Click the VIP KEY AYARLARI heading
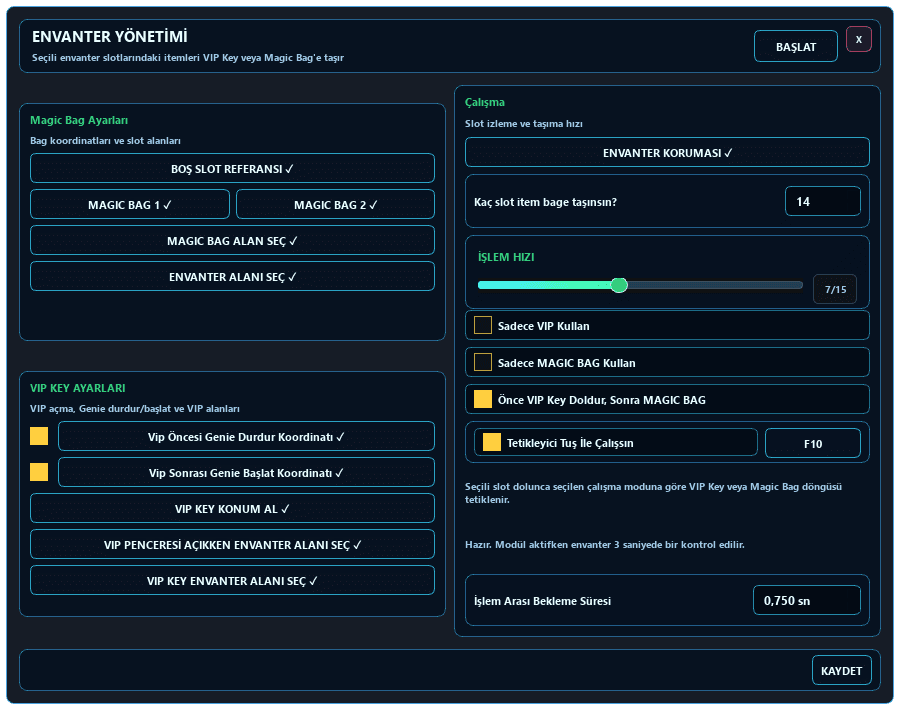Screen dimensions: 900x710 (77, 388)
